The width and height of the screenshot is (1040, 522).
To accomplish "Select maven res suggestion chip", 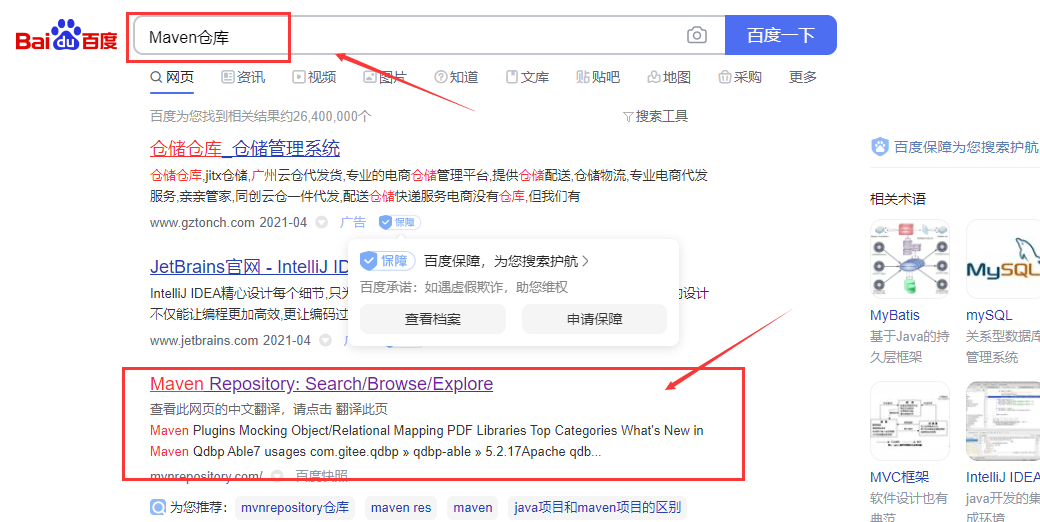I will [x=401, y=508].
